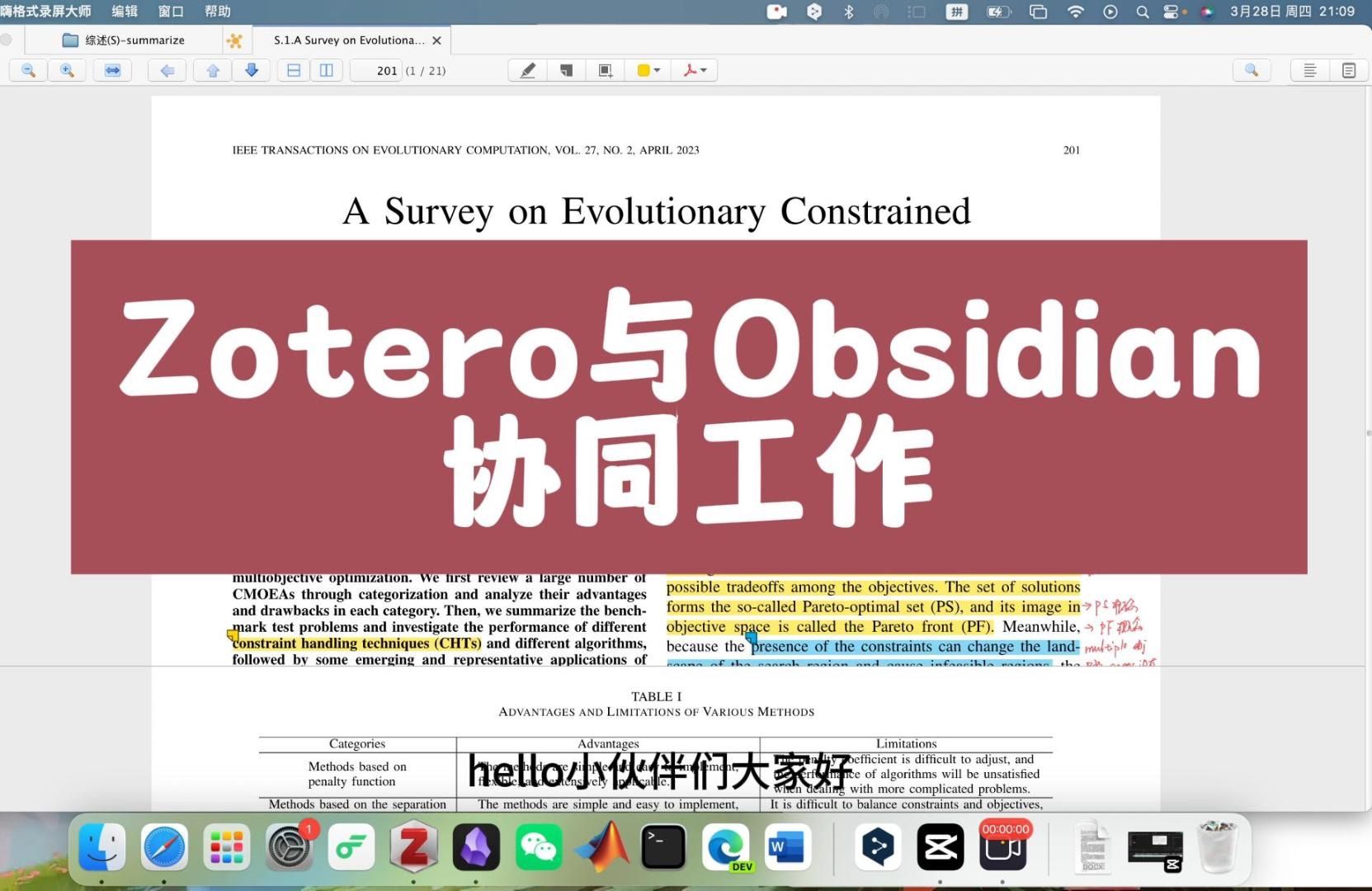The image size is (1372, 891).
Task: Click the paper title A Survey on Evolutionary Constrained
Action: (x=657, y=211)
